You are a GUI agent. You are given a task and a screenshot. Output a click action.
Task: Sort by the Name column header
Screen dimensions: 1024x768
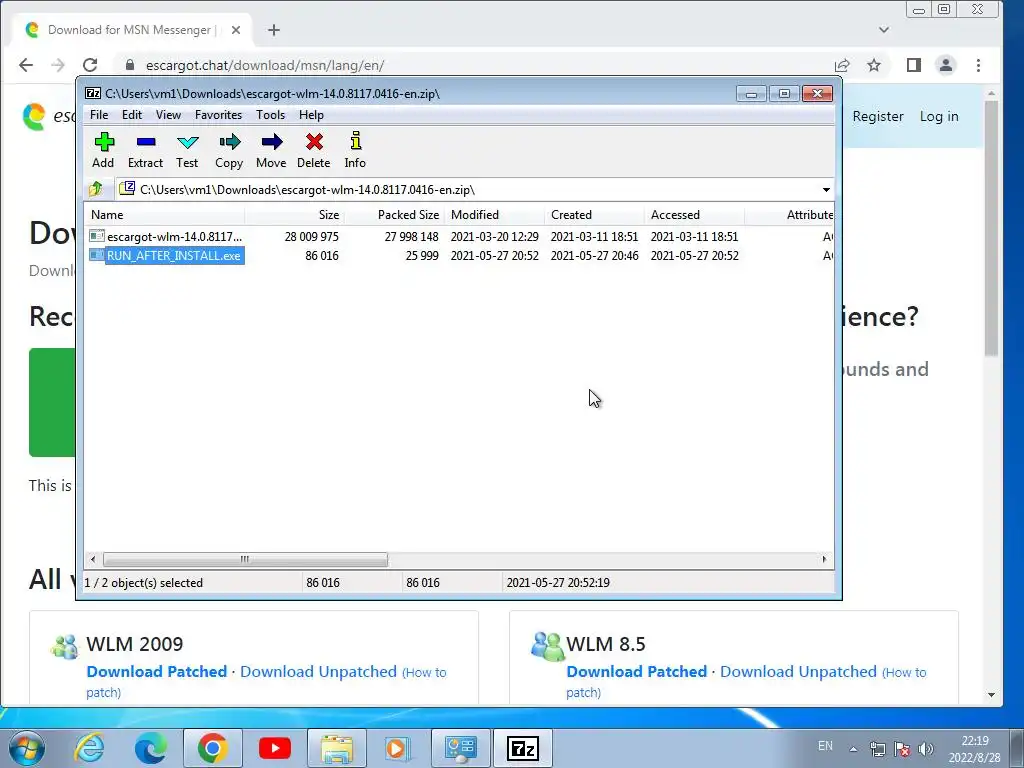pyautogui.click(x=165, y=215)
